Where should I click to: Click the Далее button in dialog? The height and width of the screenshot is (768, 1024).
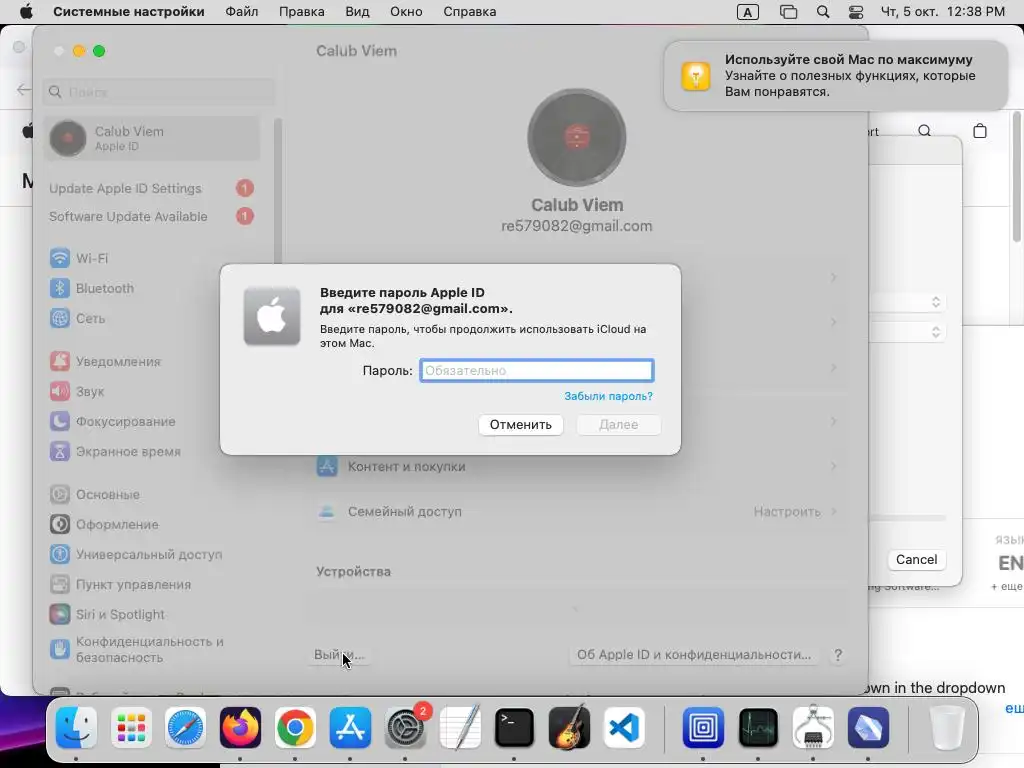pos(618,424)
